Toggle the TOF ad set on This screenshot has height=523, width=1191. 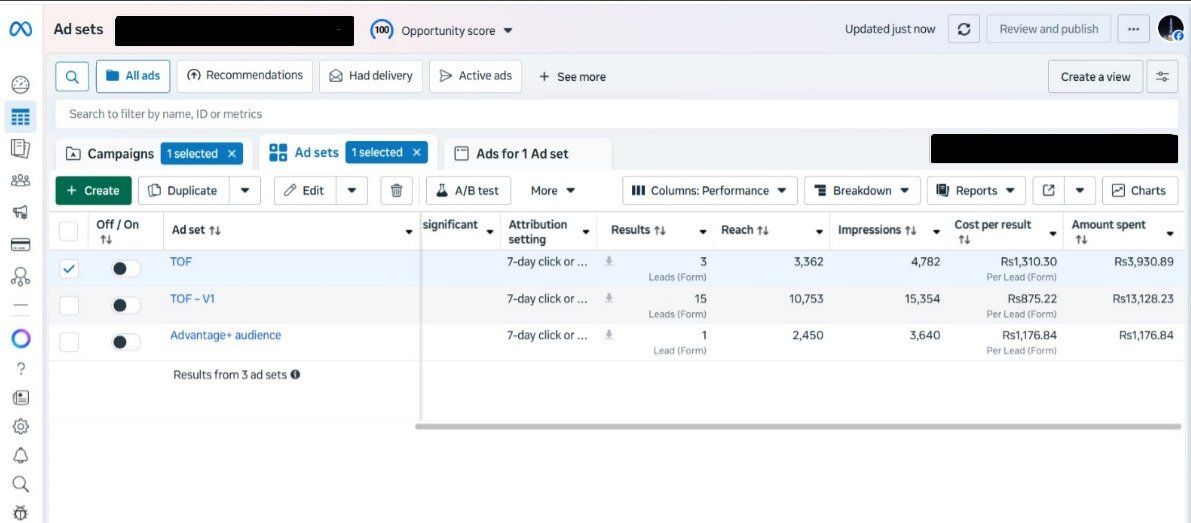[125, 268]
